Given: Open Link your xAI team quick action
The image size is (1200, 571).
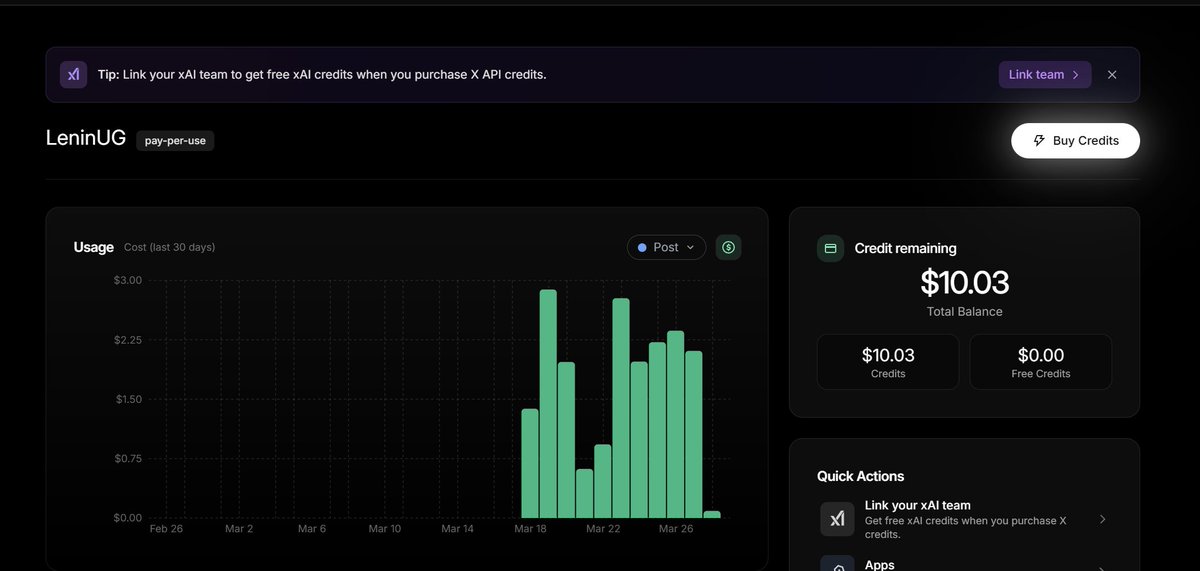Looking at the screenshot, I should coord(964,520).
